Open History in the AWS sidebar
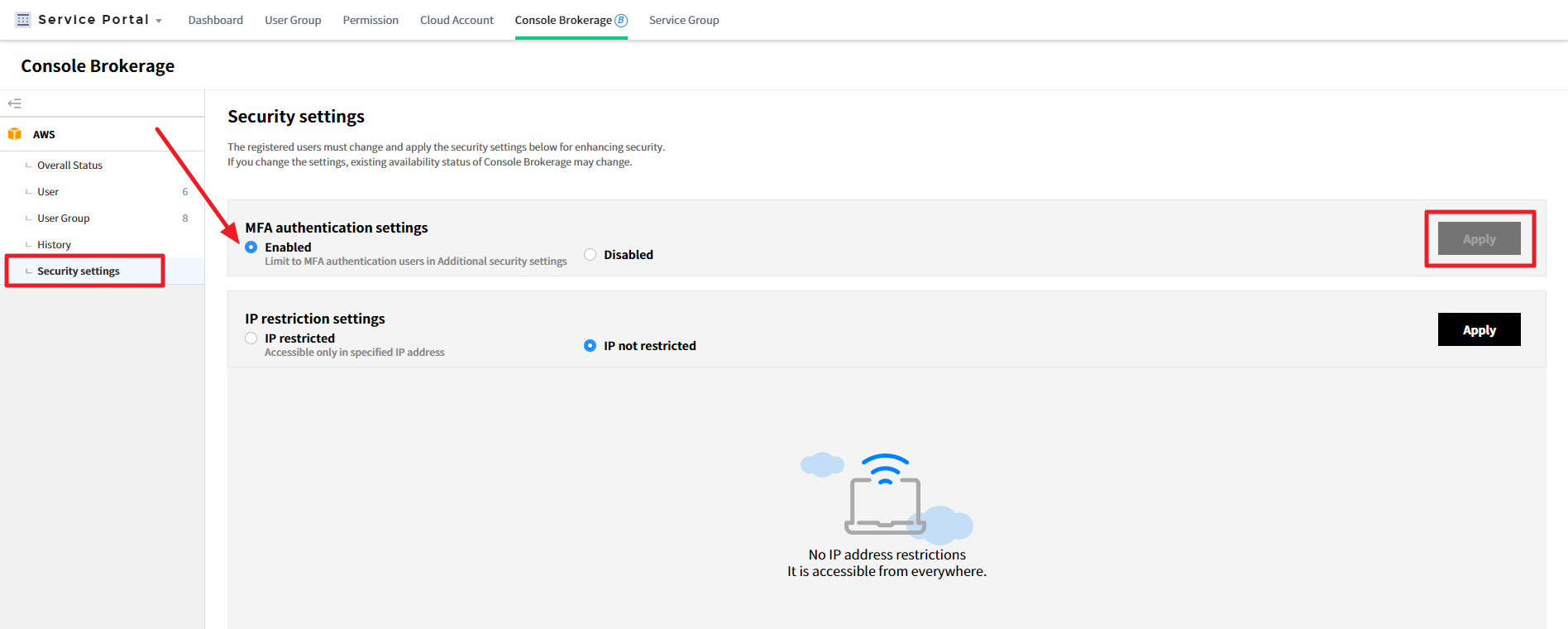Viewport: 1568px width, 629px height. pyautogui.click(x=55, y=245)
